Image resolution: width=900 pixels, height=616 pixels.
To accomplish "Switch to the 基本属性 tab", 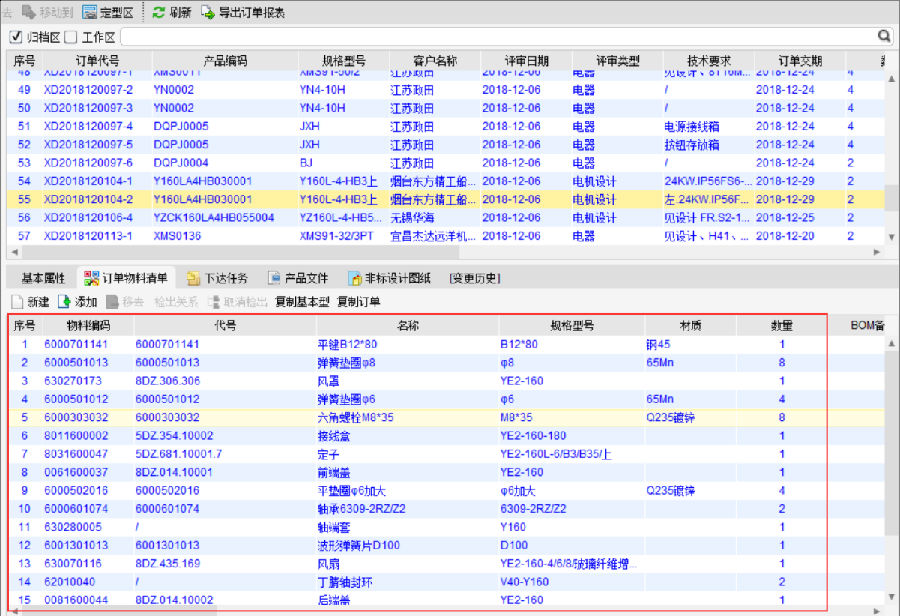I will [43, 278].
